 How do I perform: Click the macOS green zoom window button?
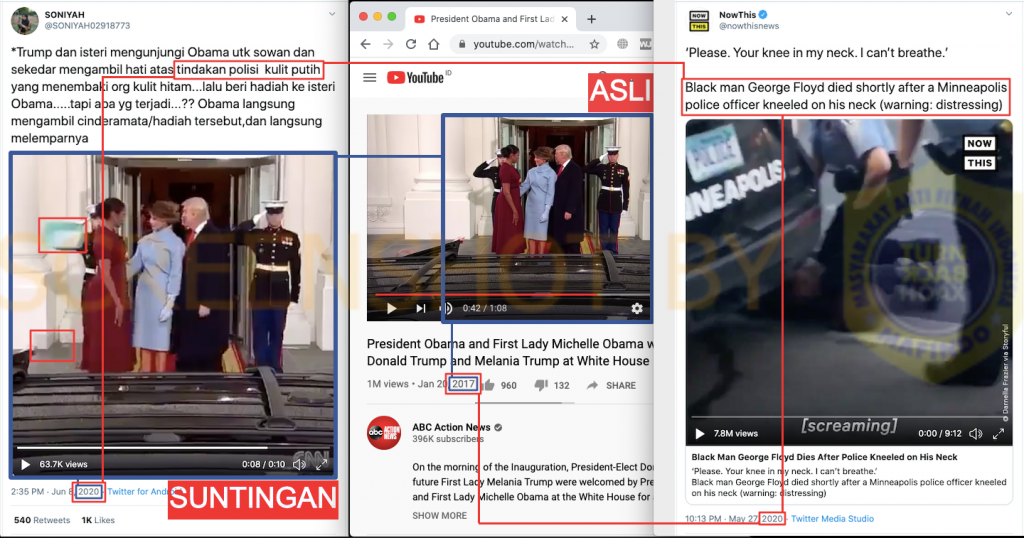tap(392, 16)
